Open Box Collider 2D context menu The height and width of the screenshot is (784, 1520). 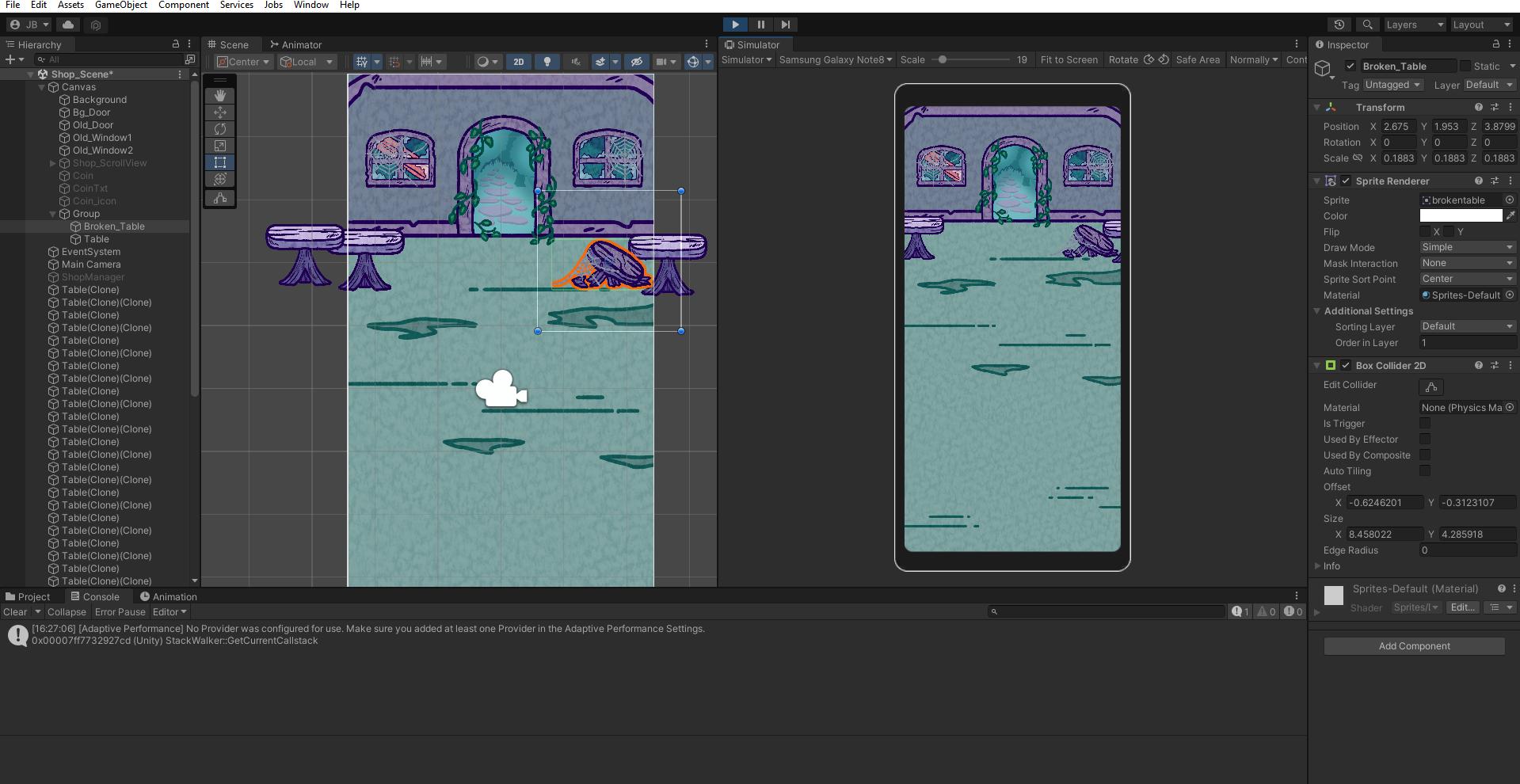click(x=1510, y=365)
